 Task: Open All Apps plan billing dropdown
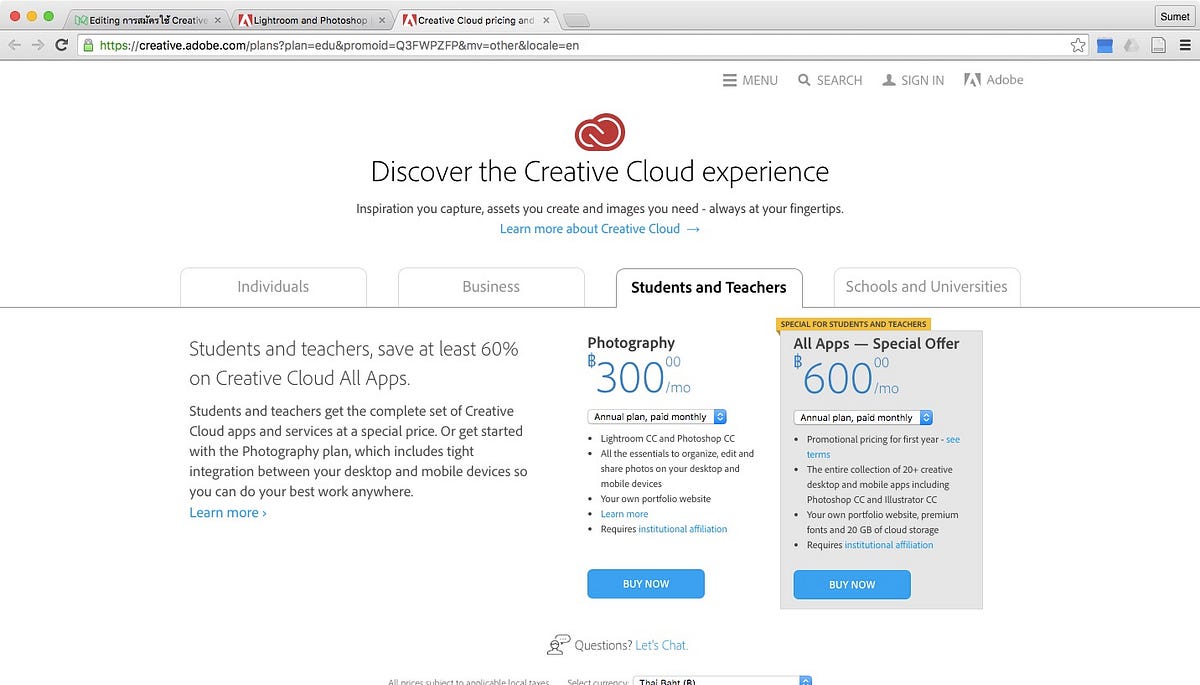pos(864,418)
